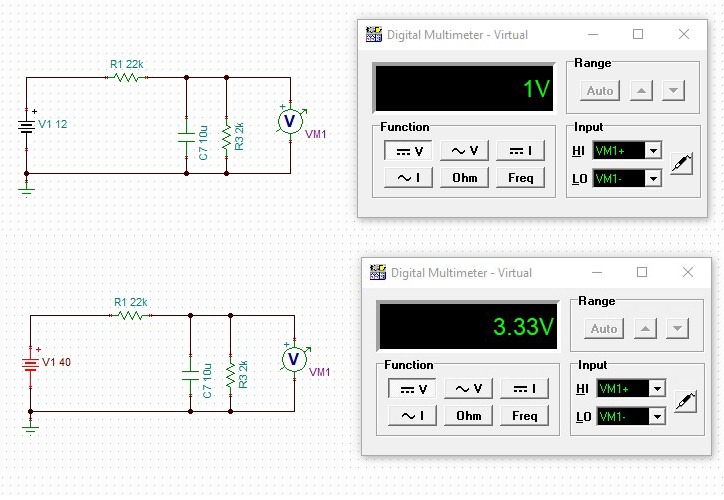Viewport: 724px width, 500px height.
Task: Click bottom multimeter title bar app icon
Action: [x=378, y=272]
